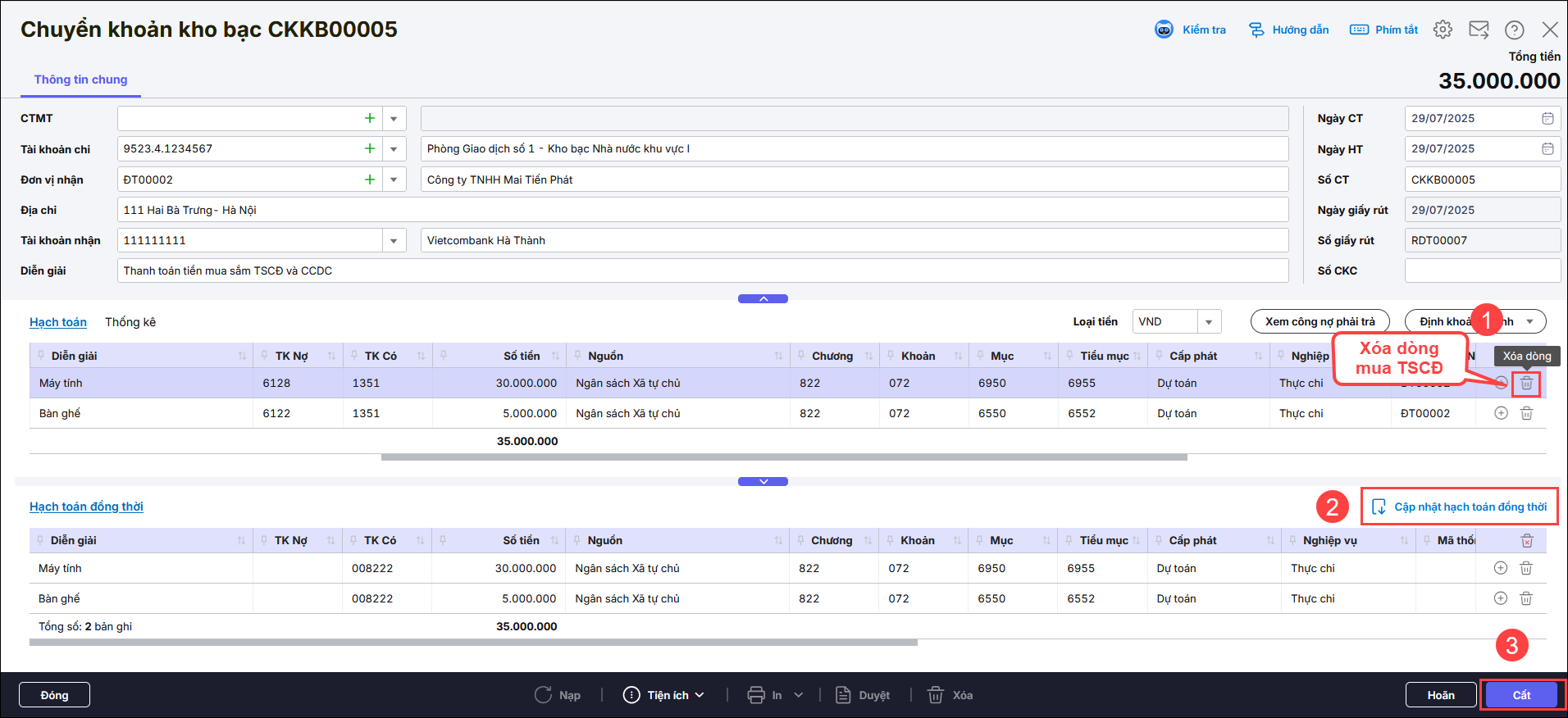Viewport: 1568px width, 718px height.
Task: Open the Loại tiền VND dropdown
Action: click(1209, 322)
